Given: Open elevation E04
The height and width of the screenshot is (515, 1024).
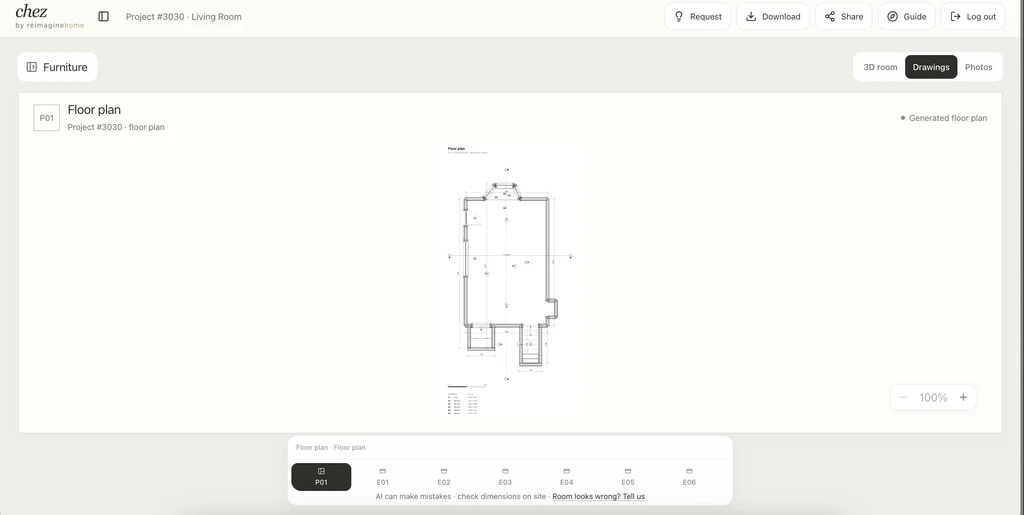Looking at the screenshot, I should click(x=566, y=477).
